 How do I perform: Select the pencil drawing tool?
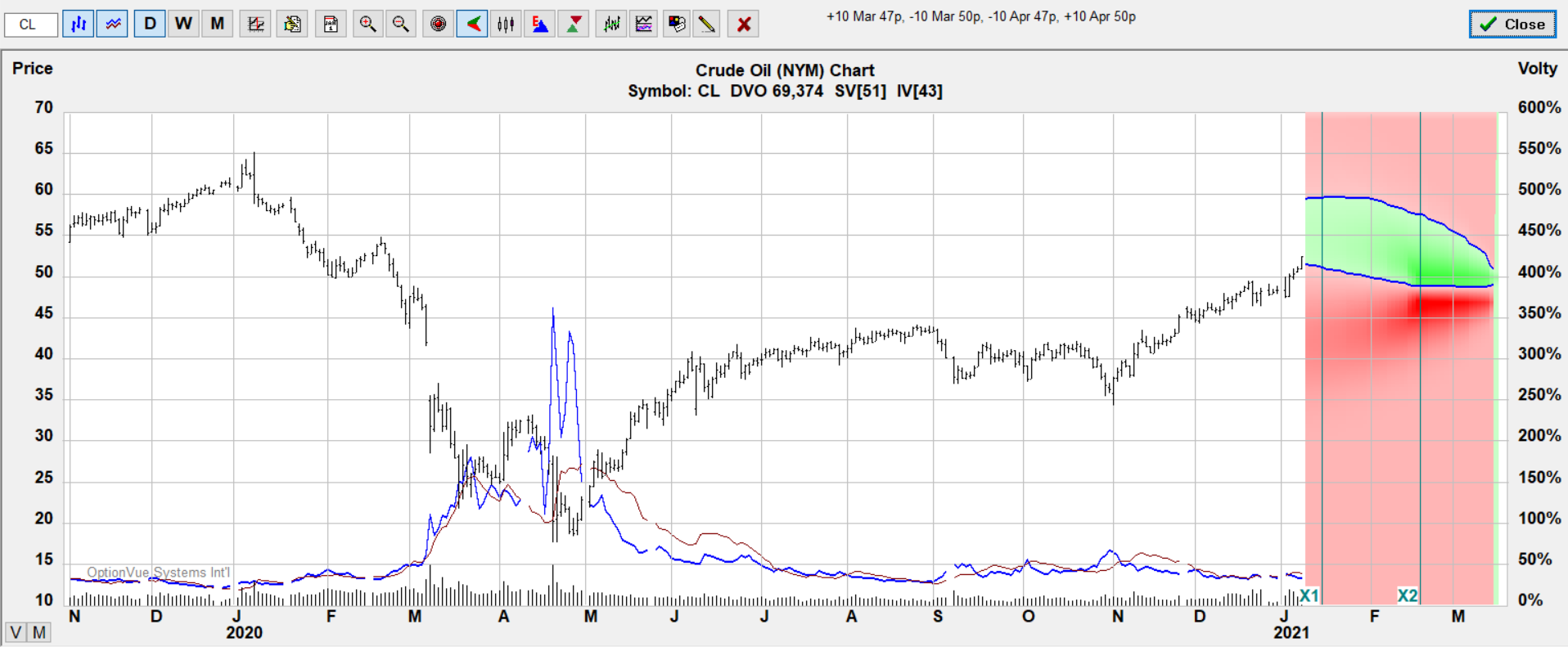[x=707, y=24]
